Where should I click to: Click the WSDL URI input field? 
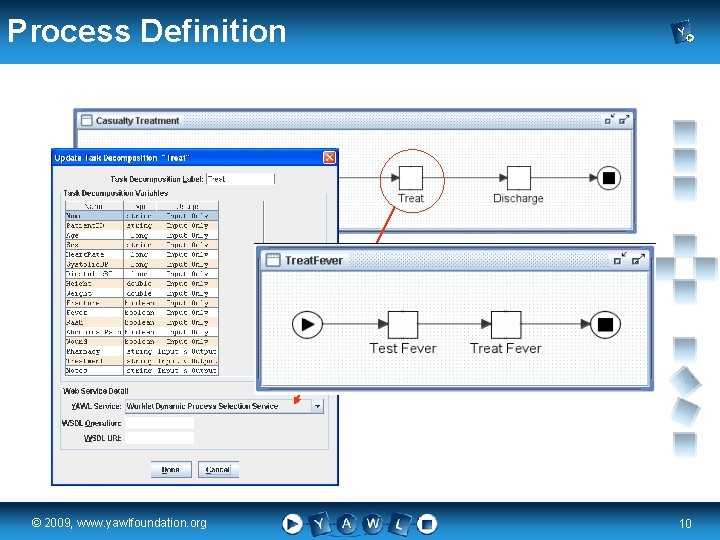tap(159, 438)
